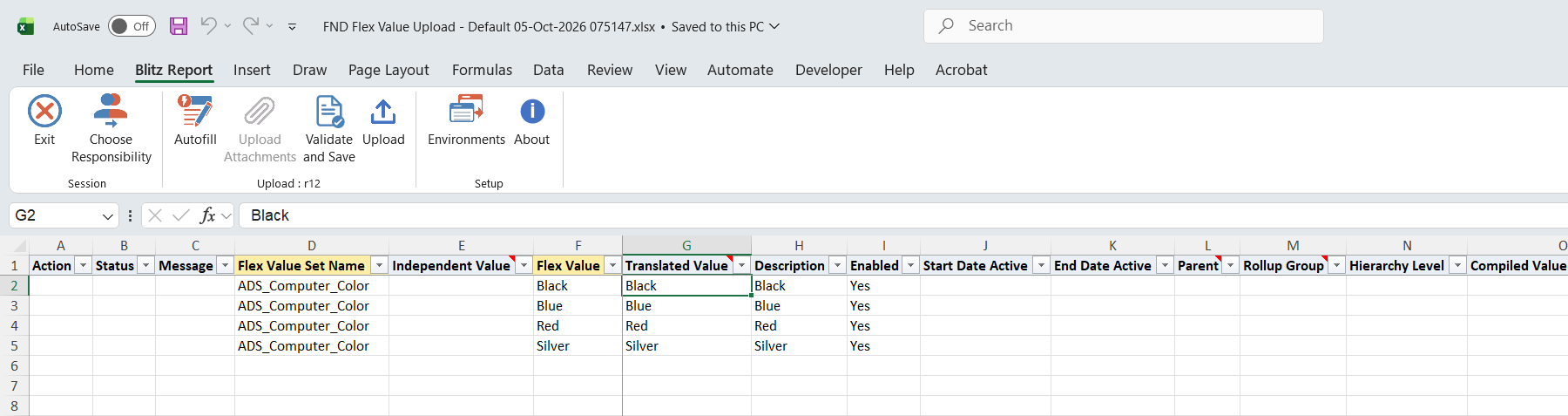The width and height of the screenshot is (1568, 416).
Task: Switch to the Developer tab
Action: point(828,70)
